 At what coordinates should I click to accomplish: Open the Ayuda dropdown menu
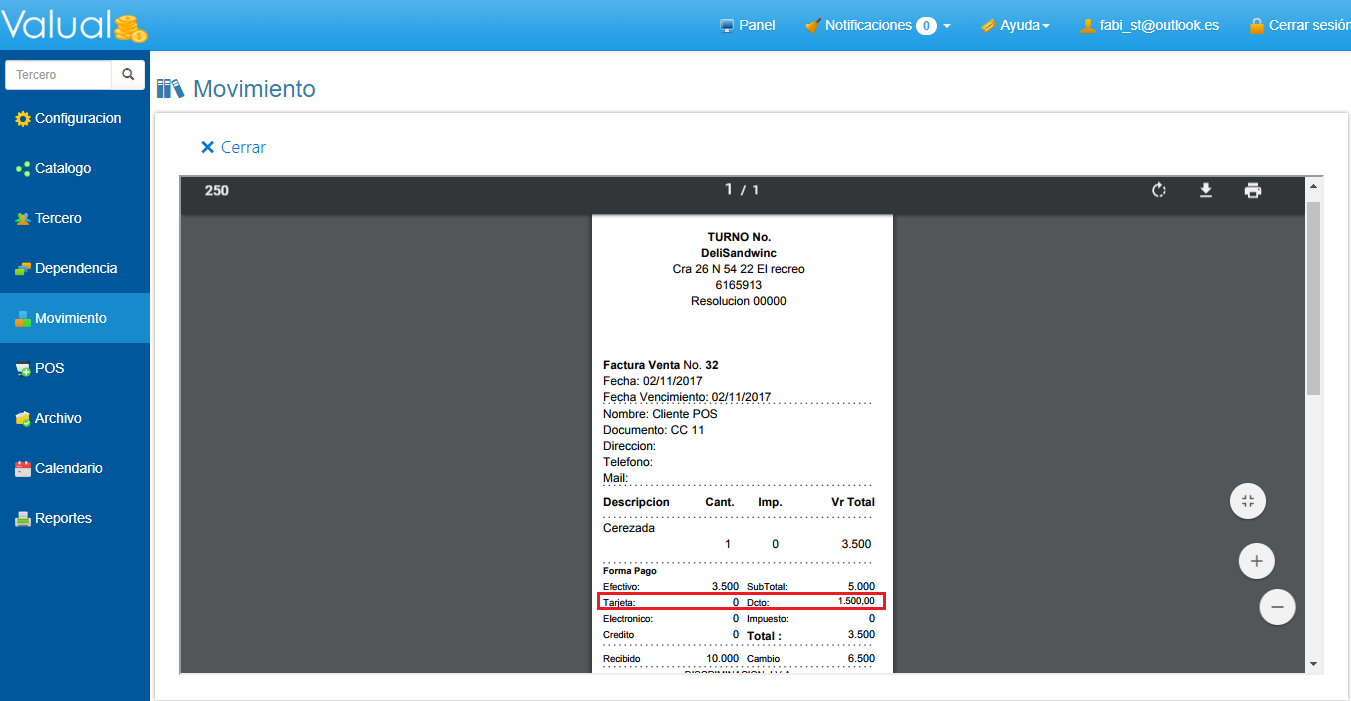click(1014, 25)
